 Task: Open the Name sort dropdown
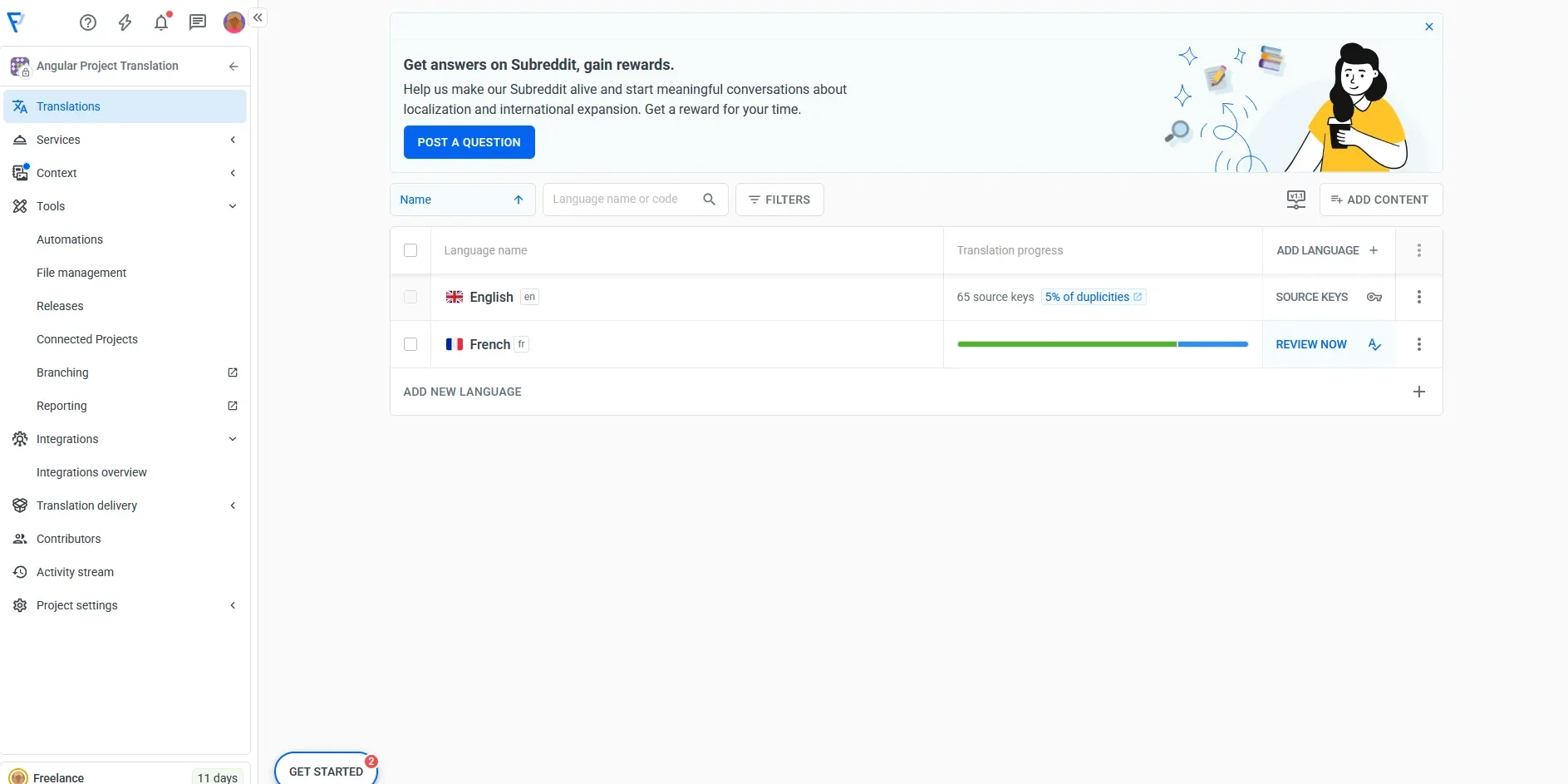(462, 200)
